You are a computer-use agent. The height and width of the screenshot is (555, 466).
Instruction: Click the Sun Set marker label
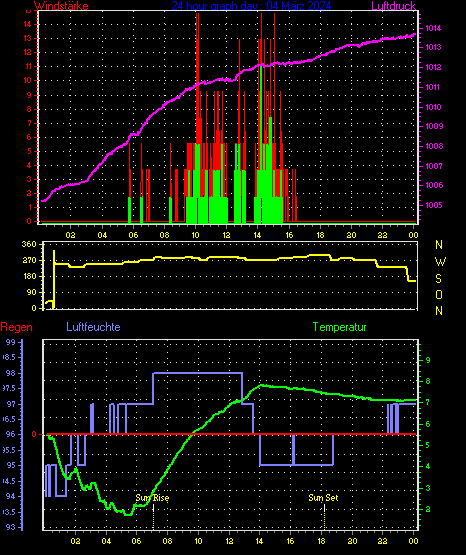pos(323,498)
